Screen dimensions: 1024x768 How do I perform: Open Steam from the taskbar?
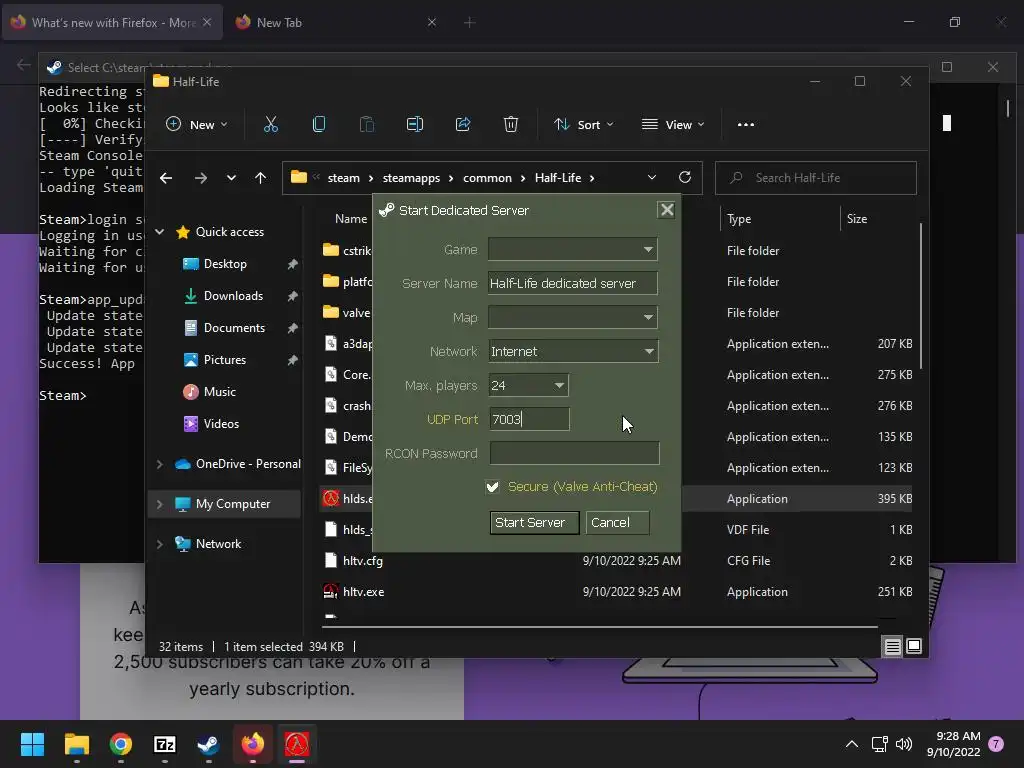(208, 744)
